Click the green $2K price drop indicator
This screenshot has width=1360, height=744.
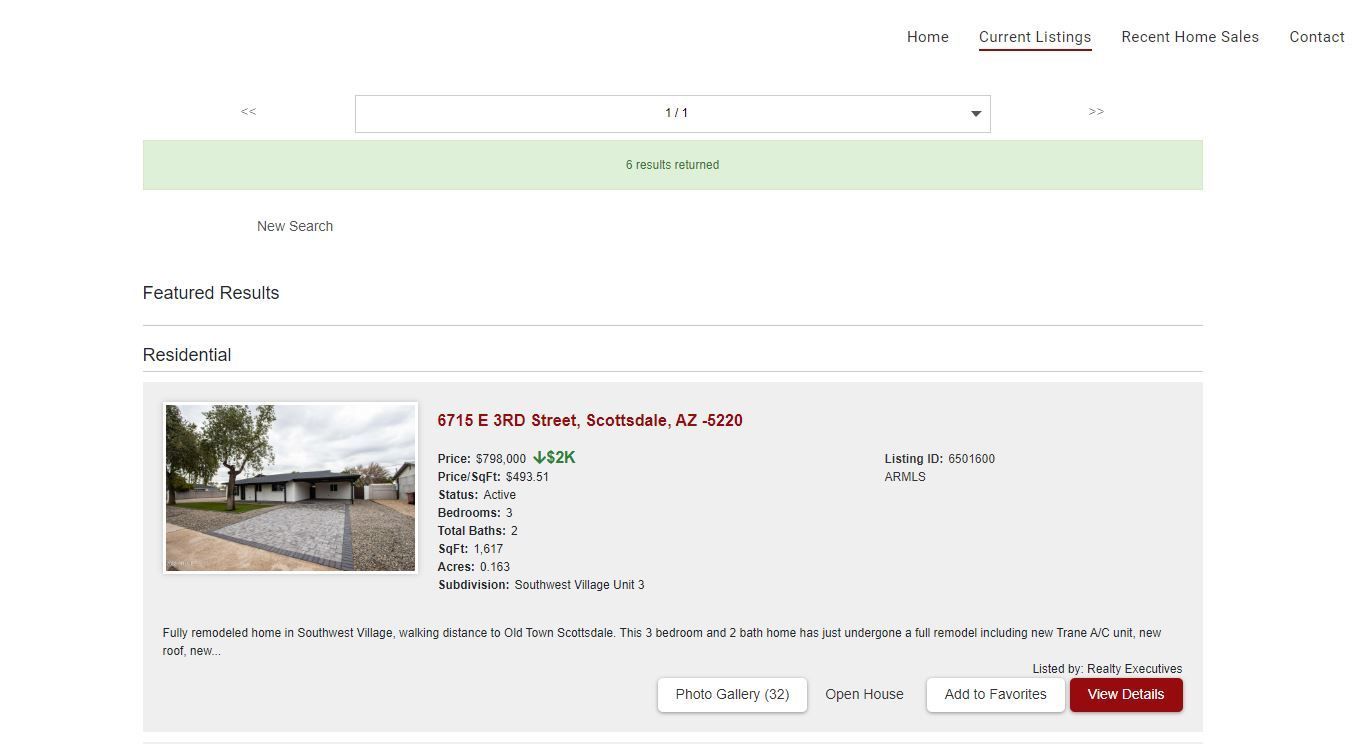[554, 458]
